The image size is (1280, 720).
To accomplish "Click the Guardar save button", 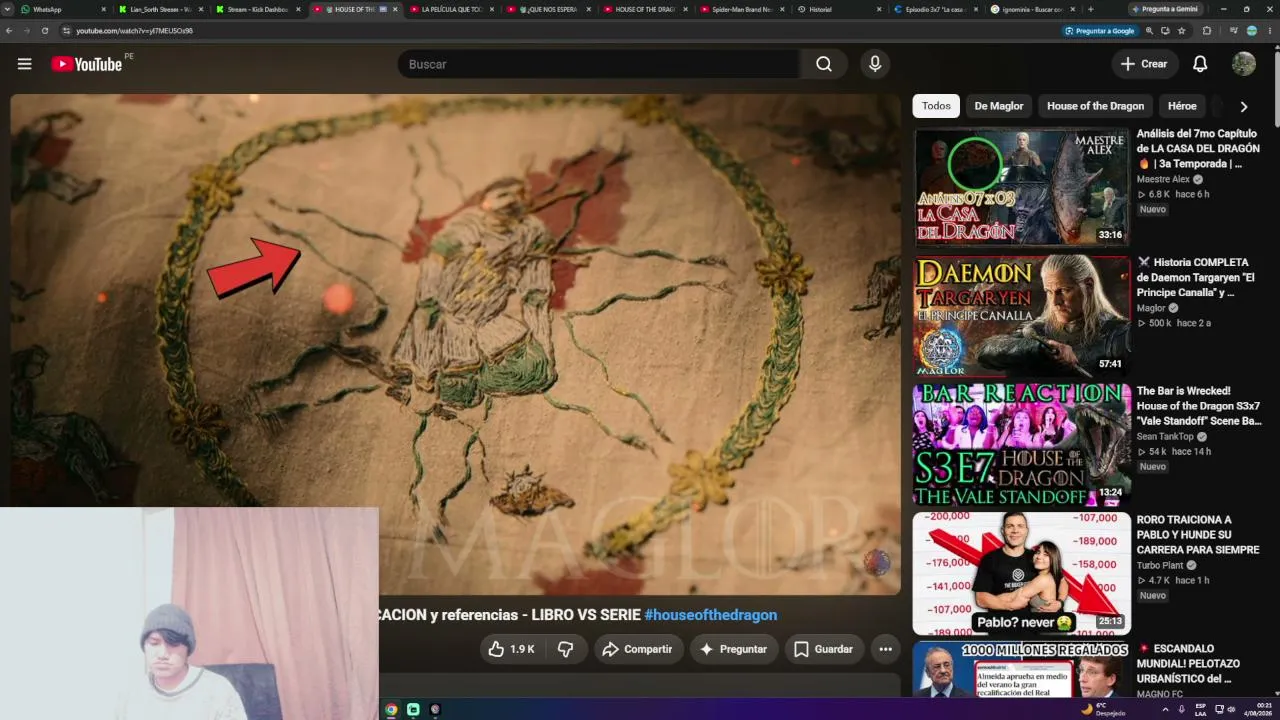I will 824,649.
